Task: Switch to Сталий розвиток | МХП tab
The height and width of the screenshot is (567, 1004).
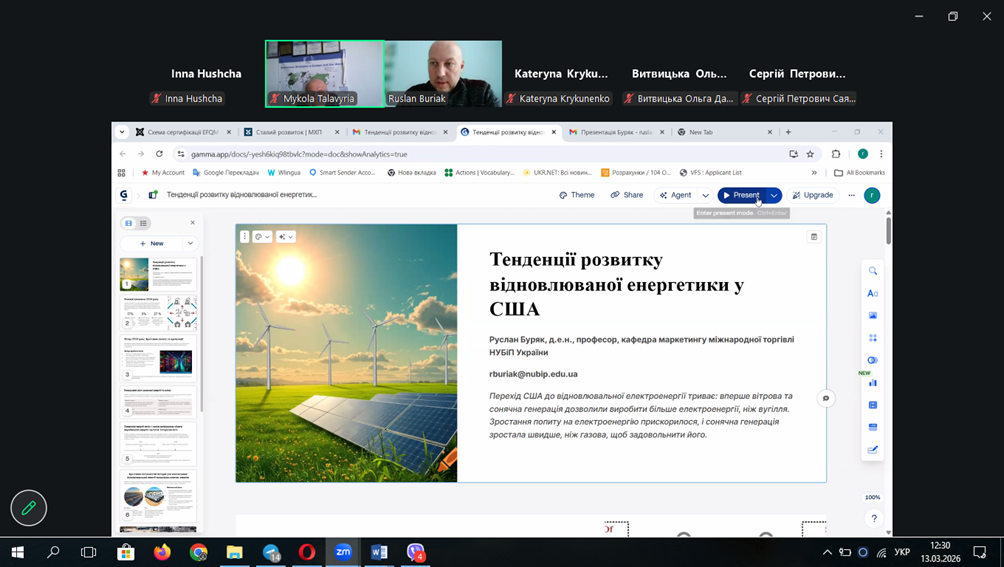Action: pos(292,132)
